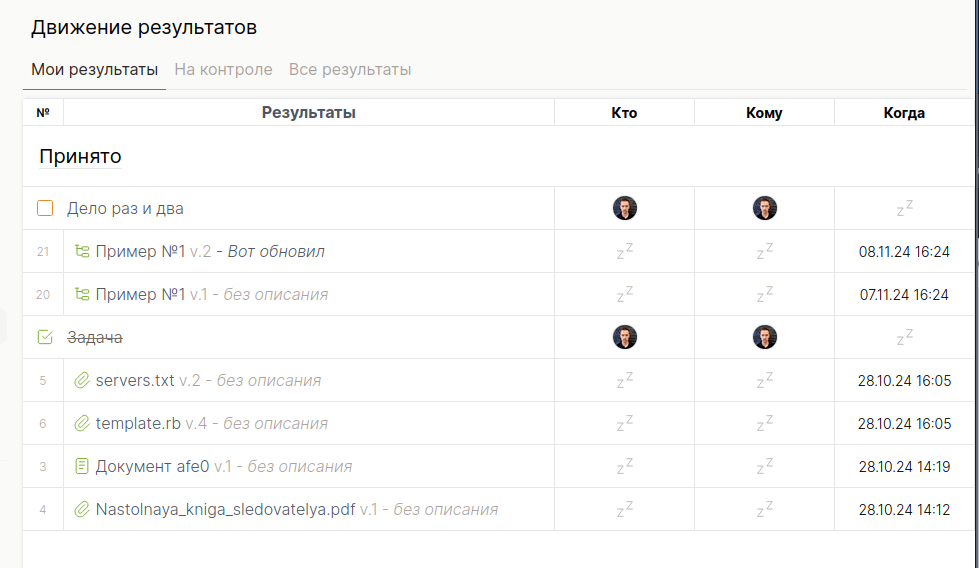Collapse the Принято section heading

click(80, 156)
